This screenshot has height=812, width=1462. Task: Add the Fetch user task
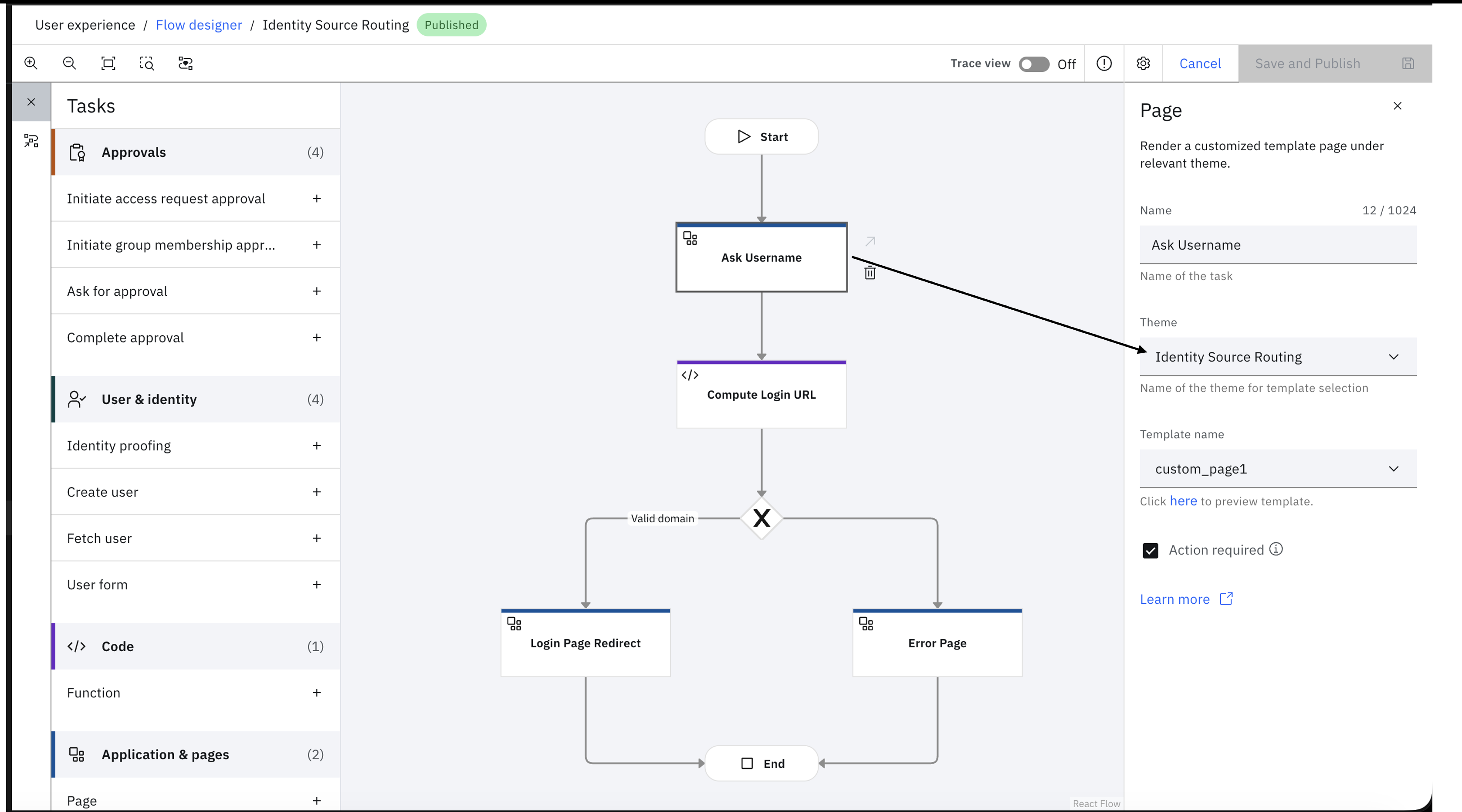pos(317,538)
